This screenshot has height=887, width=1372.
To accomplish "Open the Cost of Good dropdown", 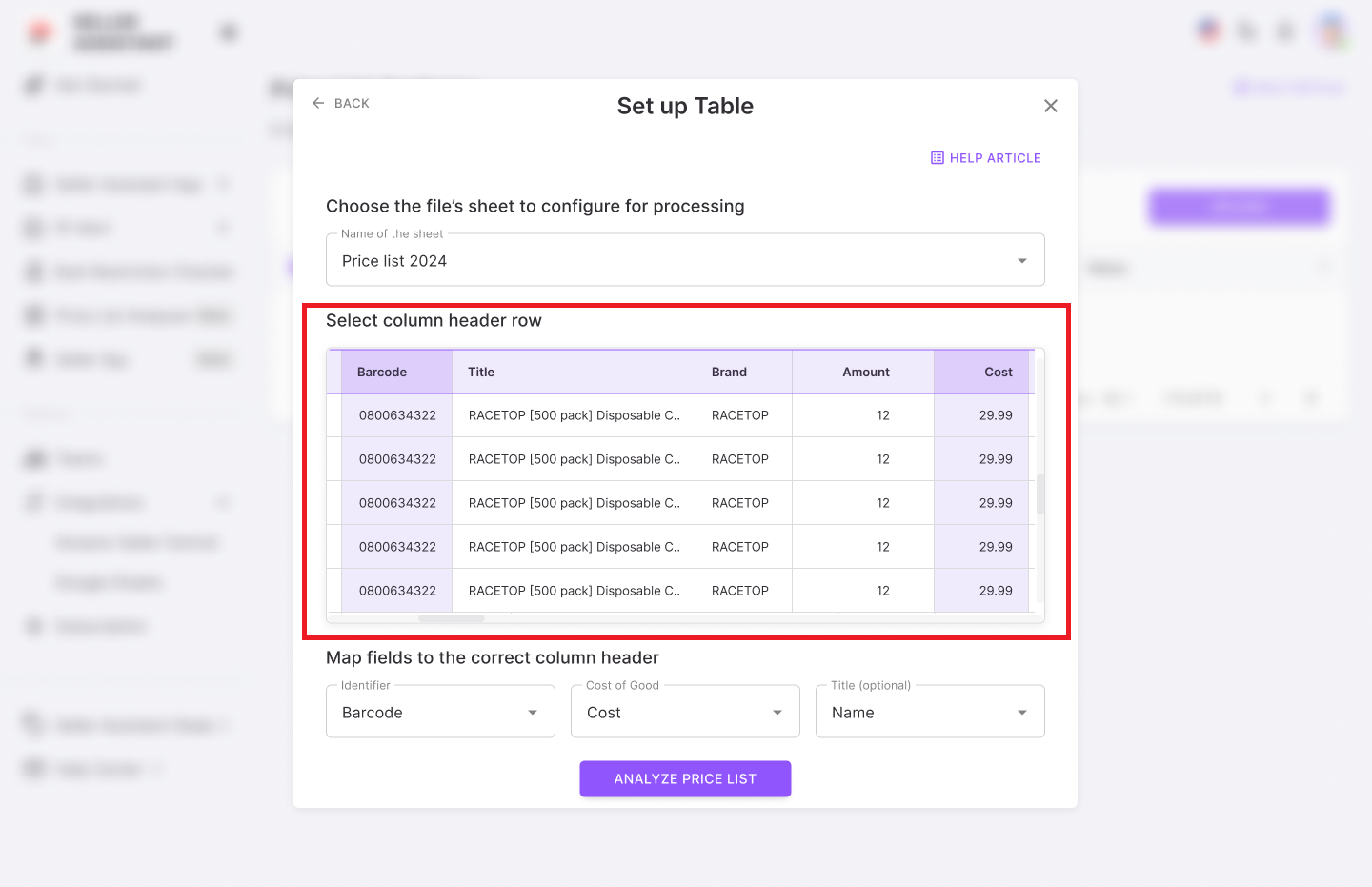I will tap(777, 711).
